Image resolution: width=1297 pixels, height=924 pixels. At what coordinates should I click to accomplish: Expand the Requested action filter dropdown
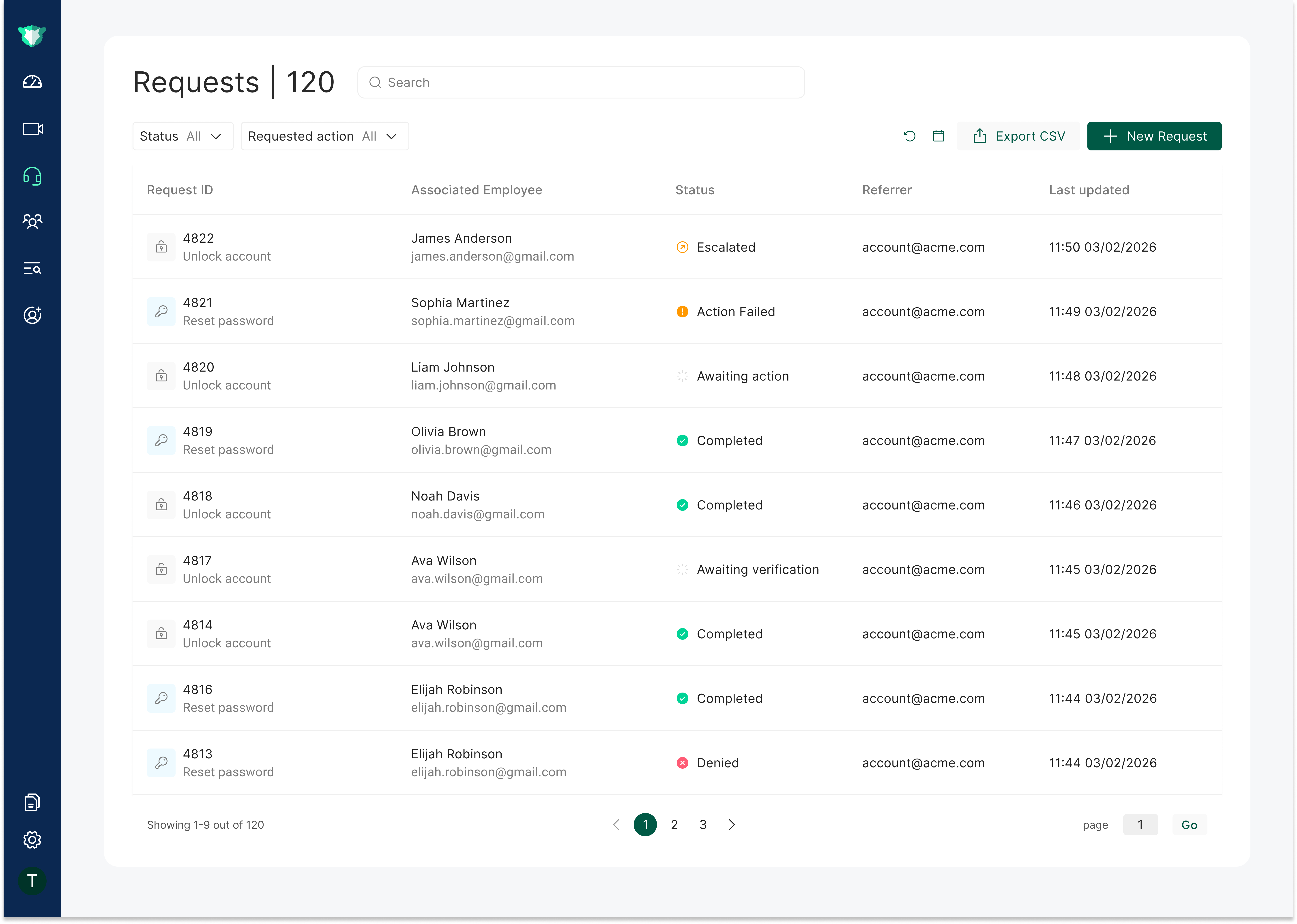coord(324,136)
